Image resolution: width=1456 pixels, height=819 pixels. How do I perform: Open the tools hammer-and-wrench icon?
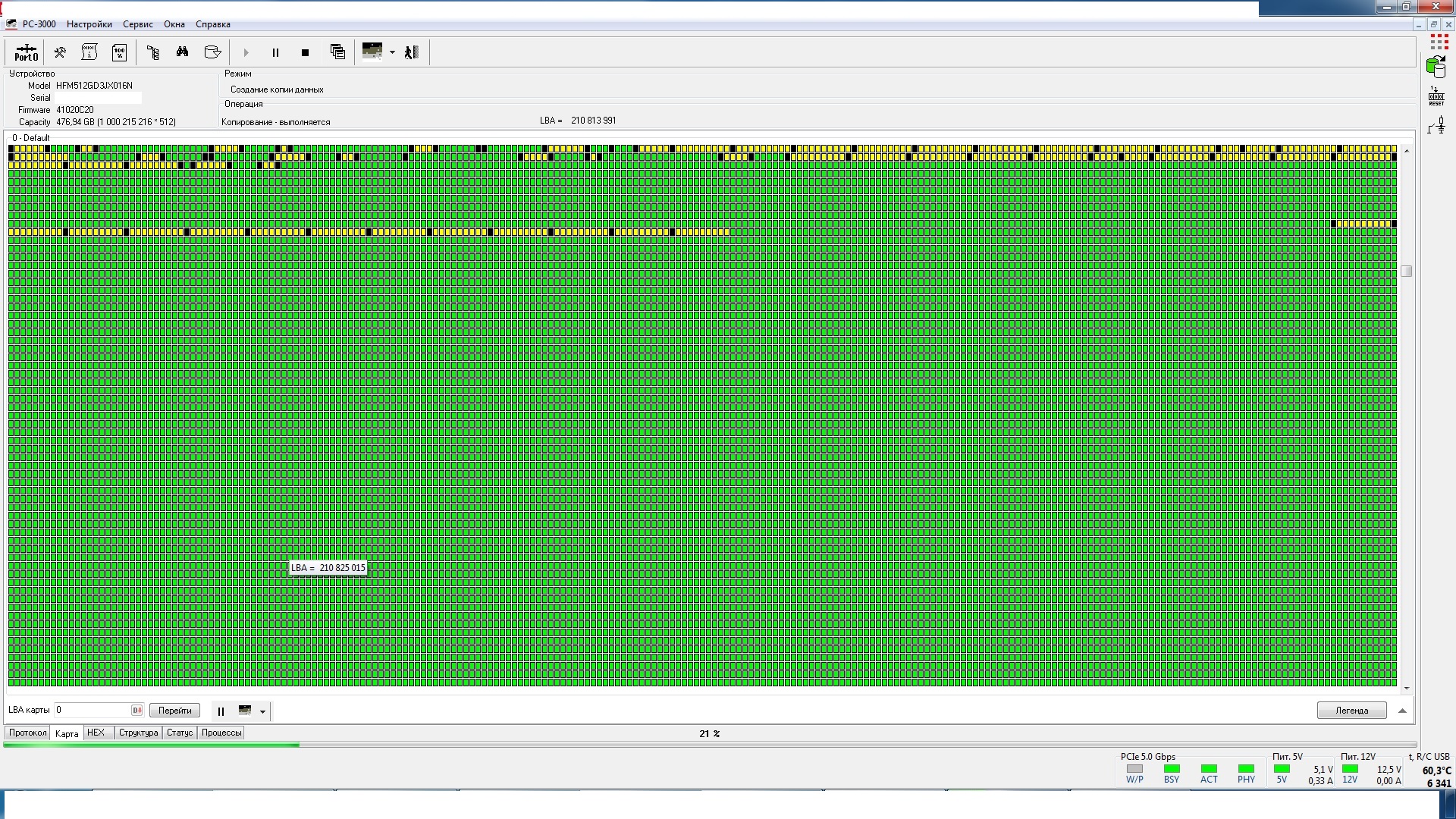(59, 52)
